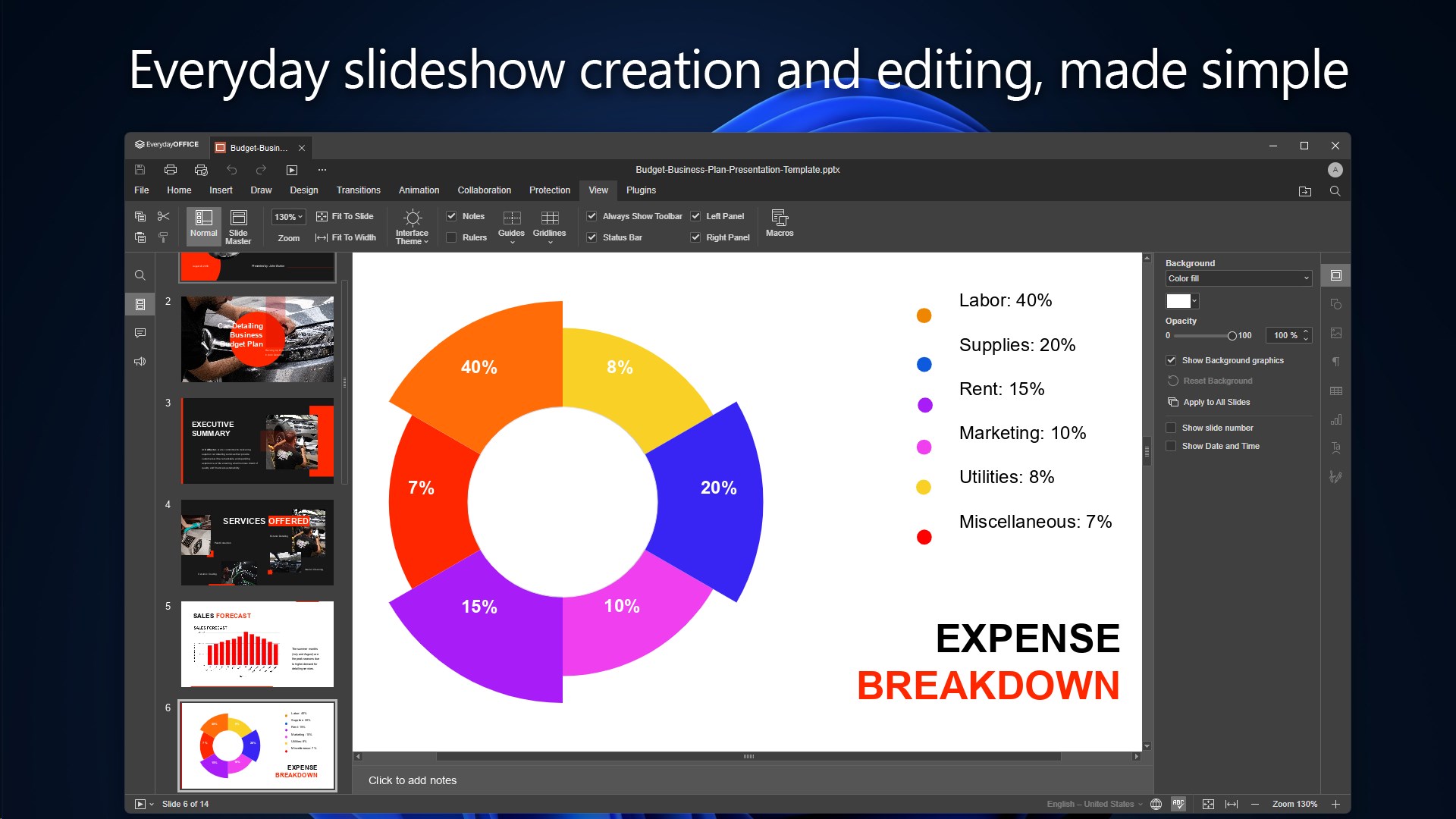Open paragraph settings in right sidebar
Image resolution: width=1456 pixels, height=819 pixels.
[1336, 362]
